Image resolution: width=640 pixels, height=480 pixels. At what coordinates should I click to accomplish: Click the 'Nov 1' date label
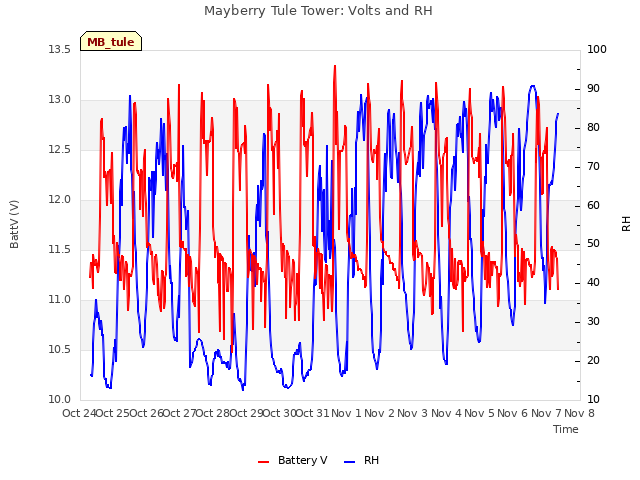point(346,413)
